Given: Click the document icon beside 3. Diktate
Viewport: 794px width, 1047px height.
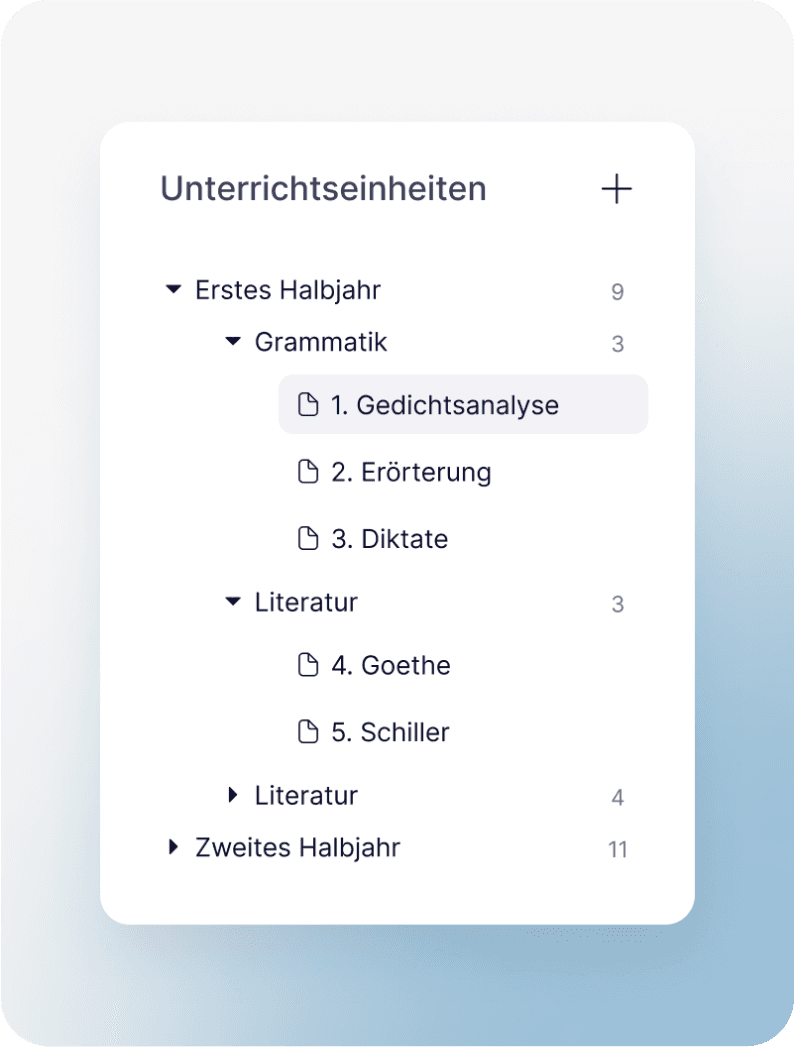Looking at the screenshot, I should [x=309, y=539].
